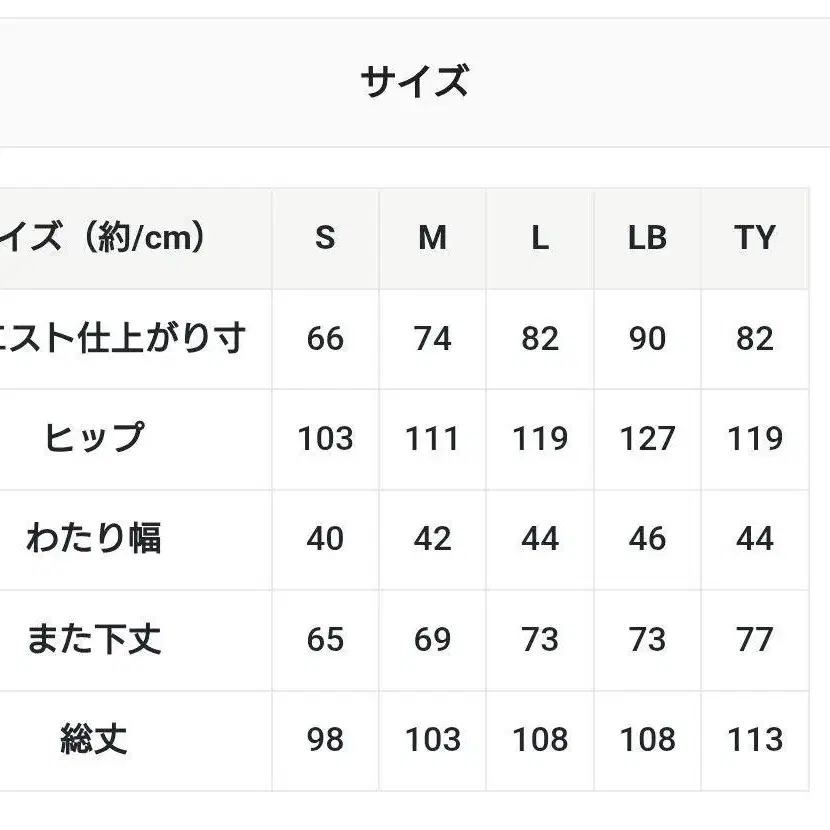This screenshot has width=830, height=830.
Task: Click 総丈 value 113 for size TY
Action: [x=755, y=740]
